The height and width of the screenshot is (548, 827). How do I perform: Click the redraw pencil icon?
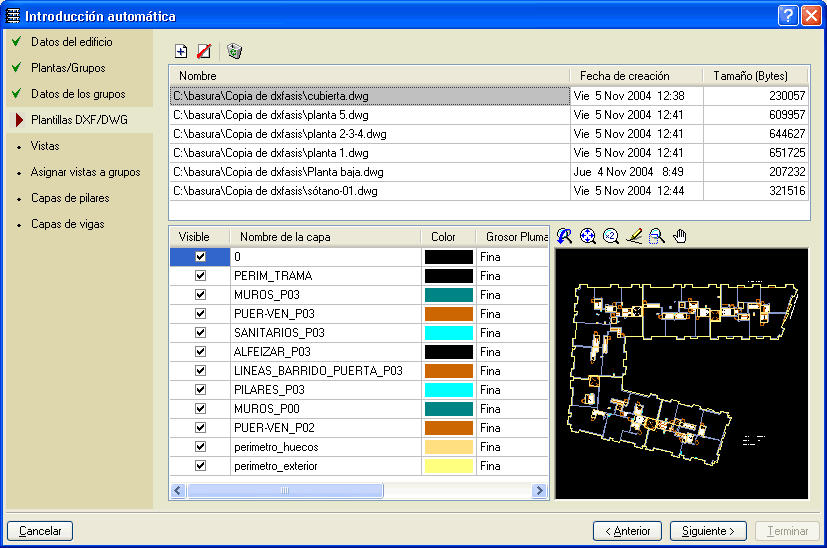pyautogui.click(x=634, y=236)
